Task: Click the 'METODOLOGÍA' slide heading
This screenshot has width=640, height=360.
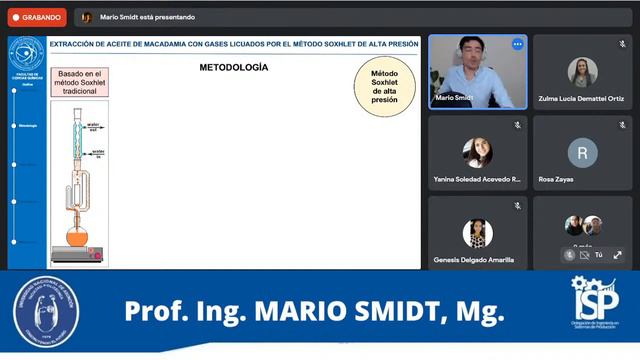Action: tap(233, 67)
